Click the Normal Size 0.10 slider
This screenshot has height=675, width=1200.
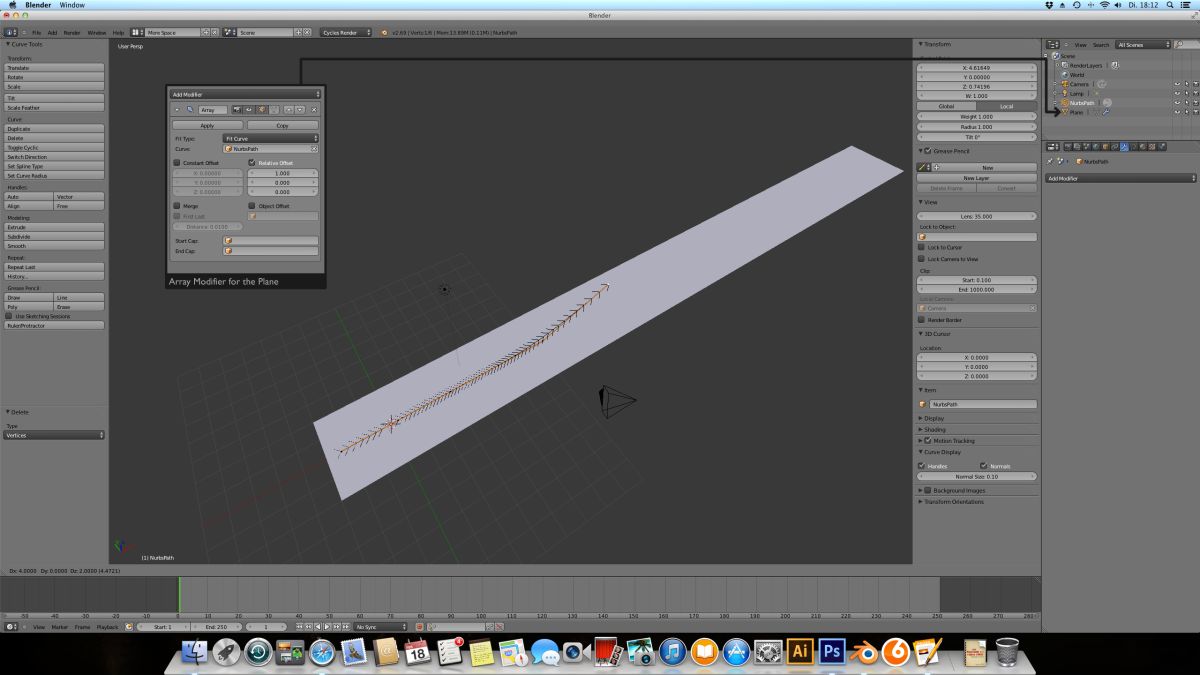[977, 477]
